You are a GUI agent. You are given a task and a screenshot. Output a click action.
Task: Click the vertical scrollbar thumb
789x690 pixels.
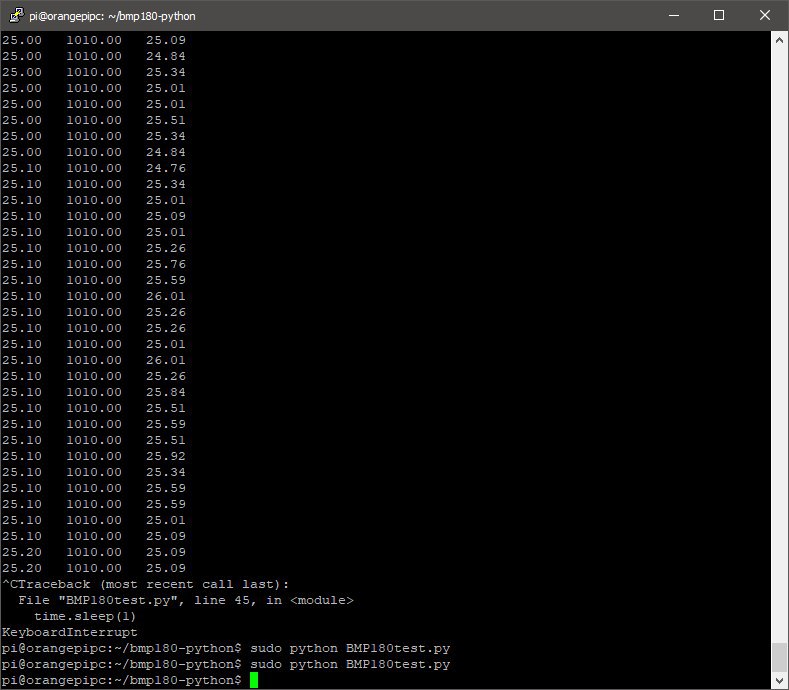tap(779, 656)
